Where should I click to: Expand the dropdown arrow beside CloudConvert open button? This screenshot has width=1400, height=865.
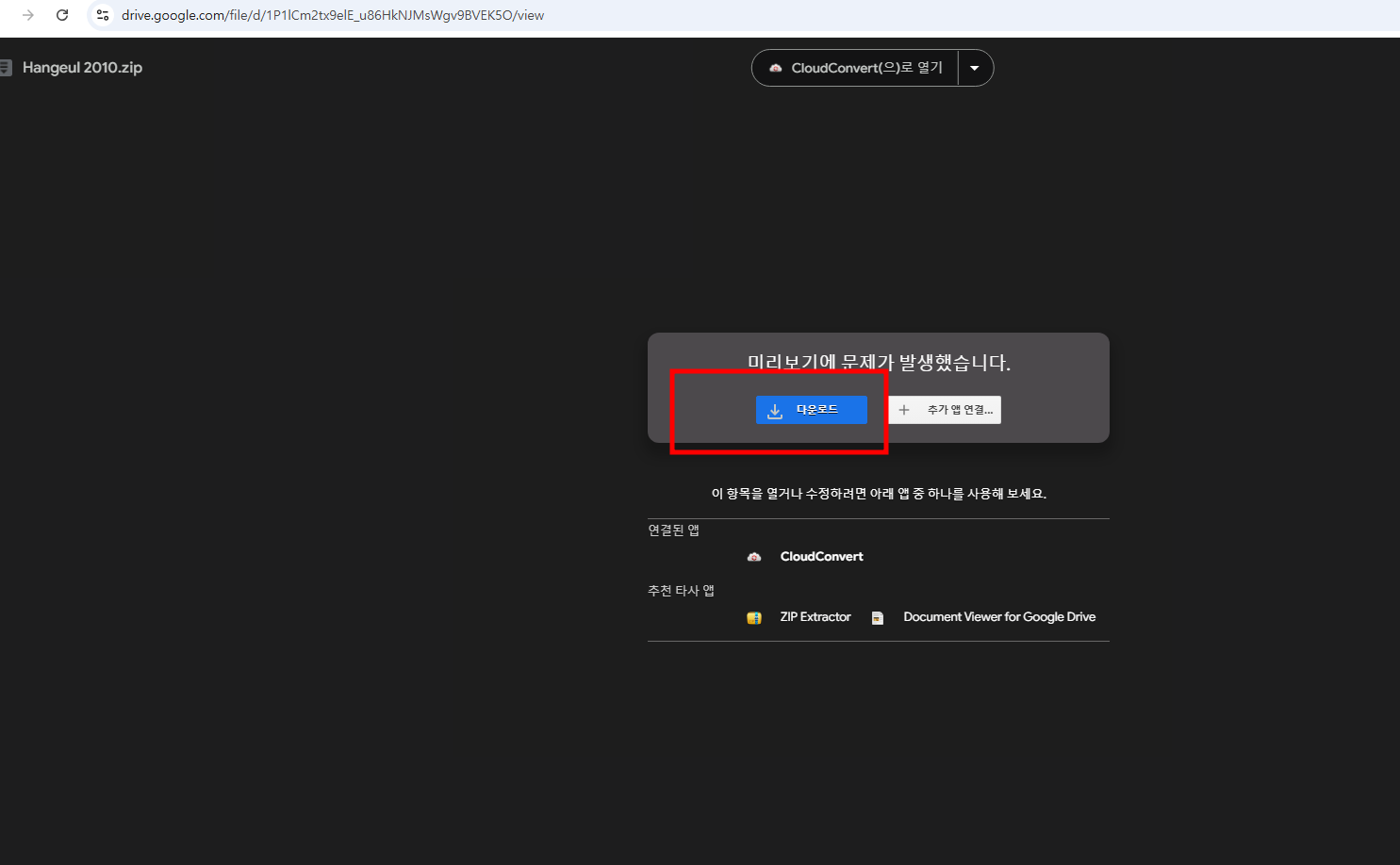coord(975,68)
